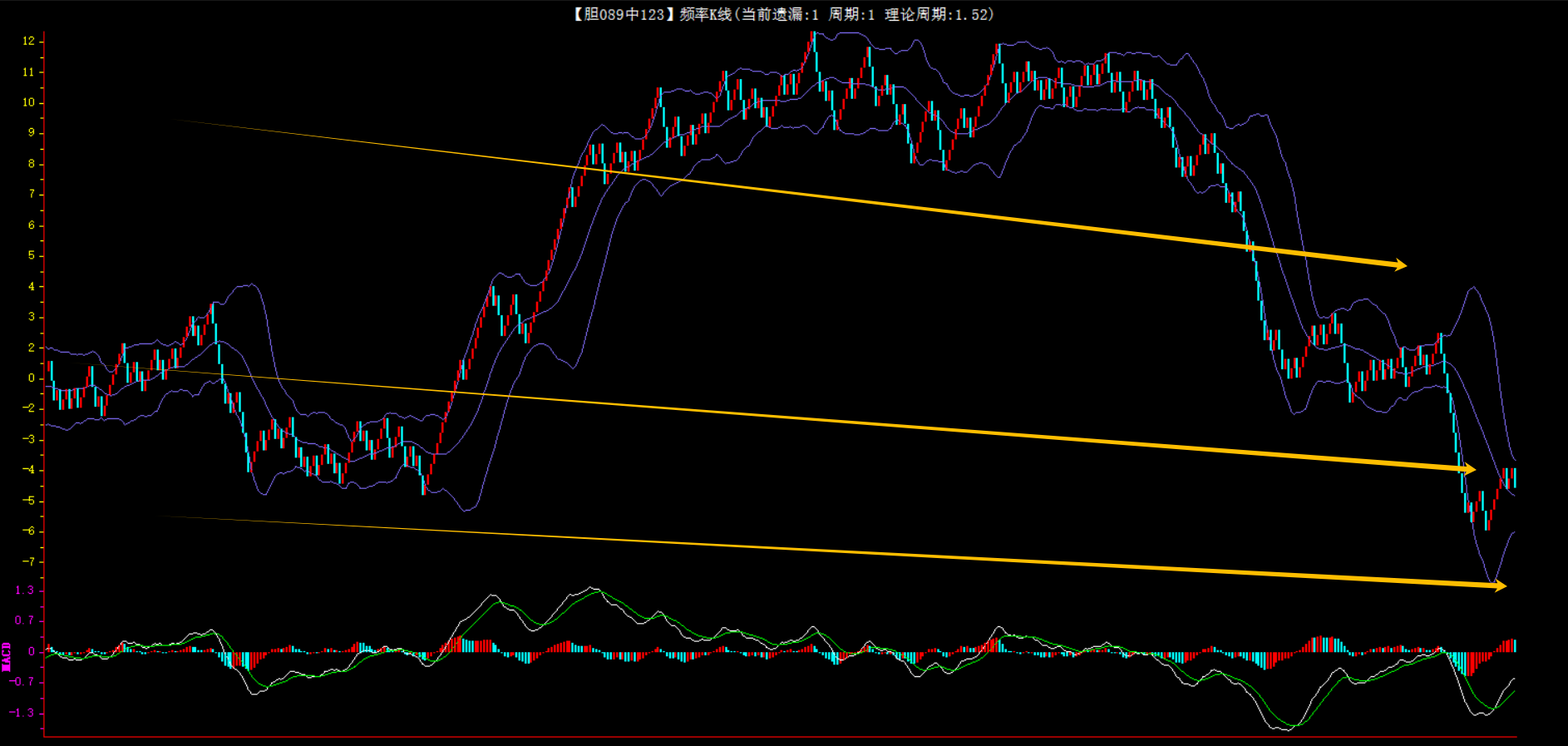Click the Y-axis label 12
The image size is (1568, 746).
(28, 41)
